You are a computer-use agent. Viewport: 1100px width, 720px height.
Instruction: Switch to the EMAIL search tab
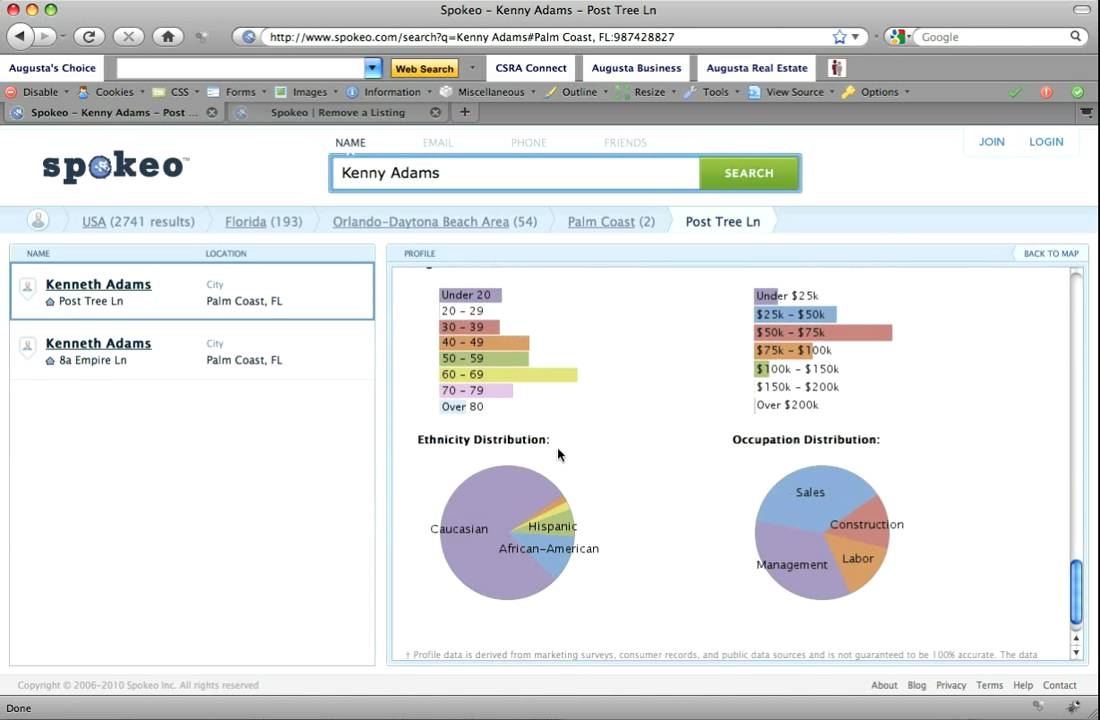click(x=437, y=143)
